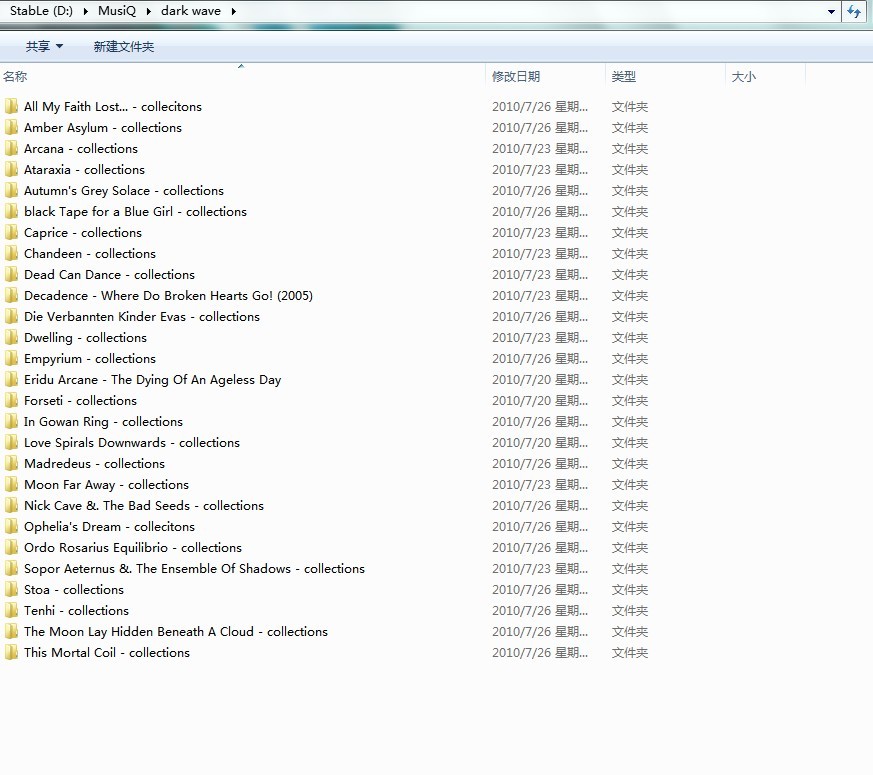This screenshot has height=775, width=873.
Task: Select the Chandeen folder icon
Action: (11, 253)
